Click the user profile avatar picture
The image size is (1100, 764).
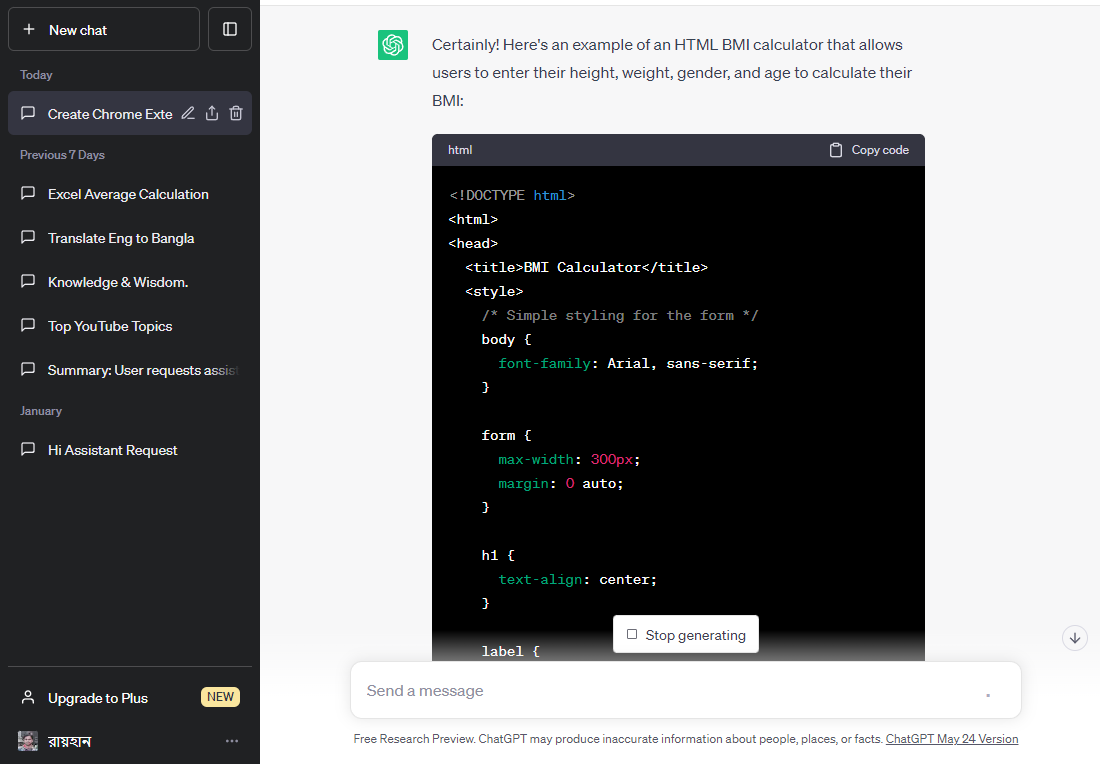tap(28, 741)
